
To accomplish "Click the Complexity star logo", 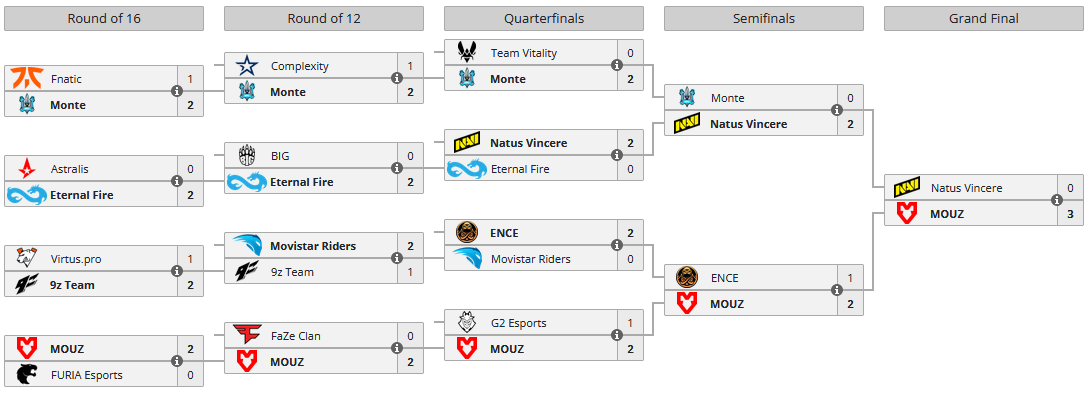I will (x=246, y=66).
